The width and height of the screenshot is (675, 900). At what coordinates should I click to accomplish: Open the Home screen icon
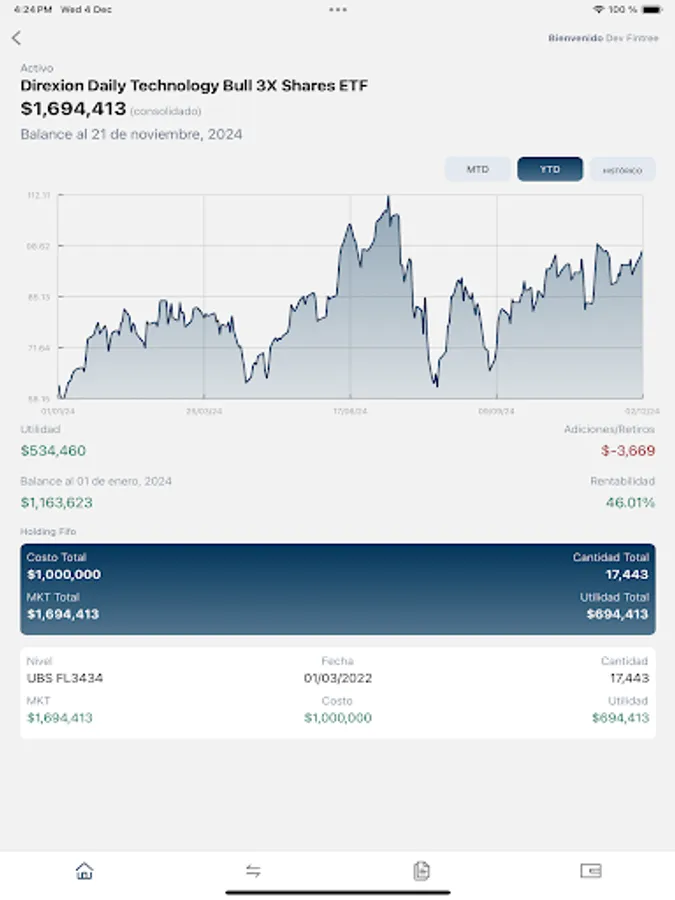[84, 871]
